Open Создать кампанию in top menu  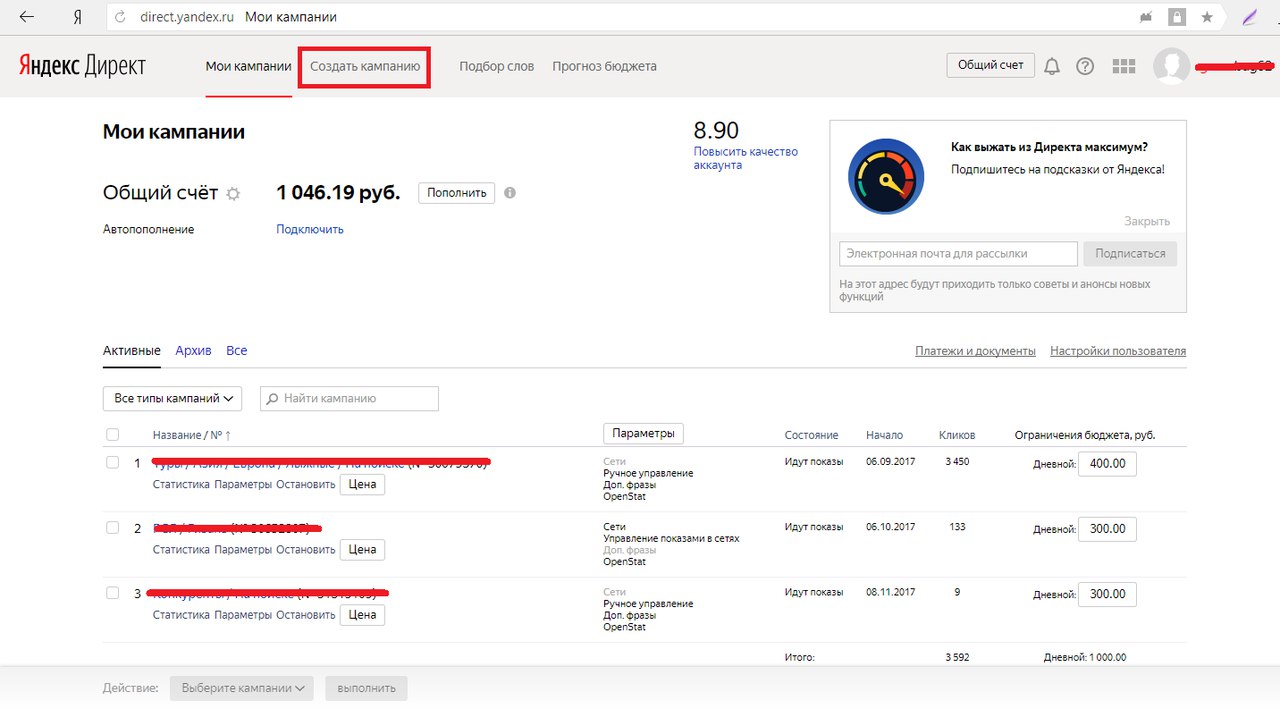pos(365,66)
